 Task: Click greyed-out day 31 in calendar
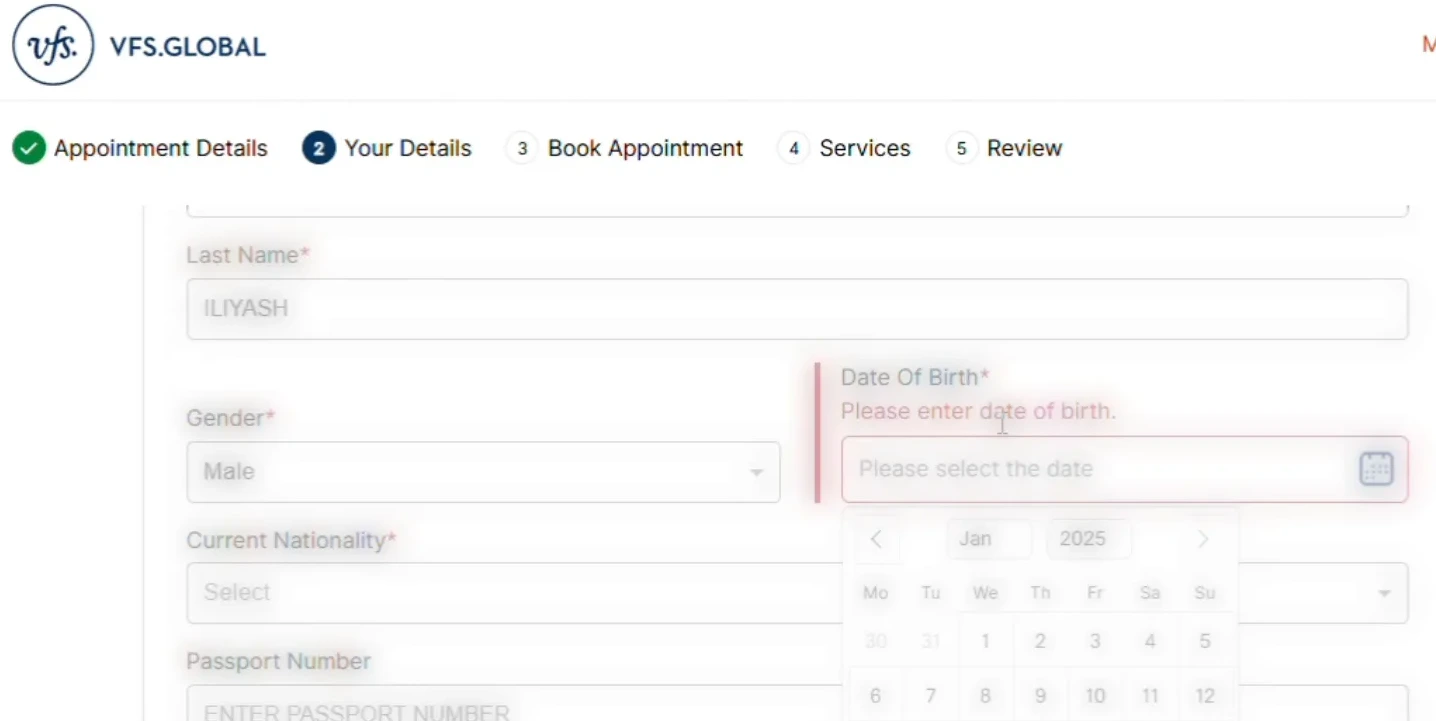931,641
